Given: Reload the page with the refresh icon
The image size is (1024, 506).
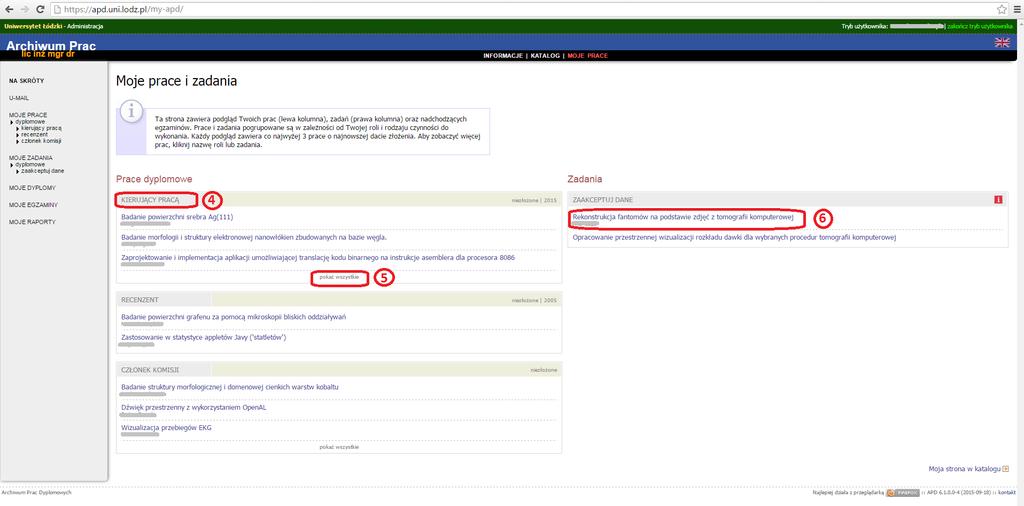Looking at the screenshot, I should pos(40,10).
